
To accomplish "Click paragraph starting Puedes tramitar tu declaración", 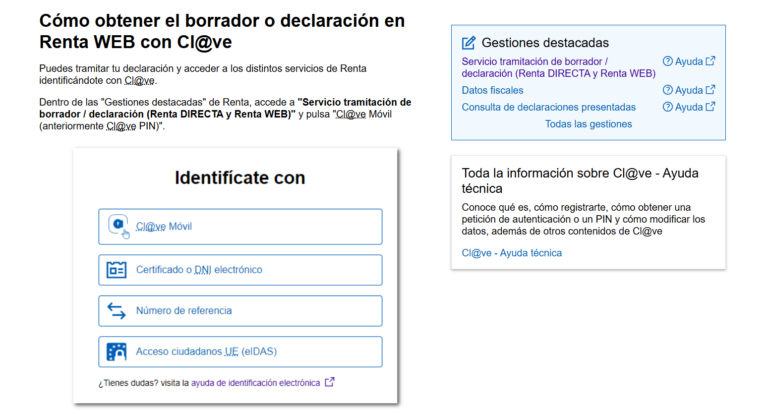I will [203, 74].
